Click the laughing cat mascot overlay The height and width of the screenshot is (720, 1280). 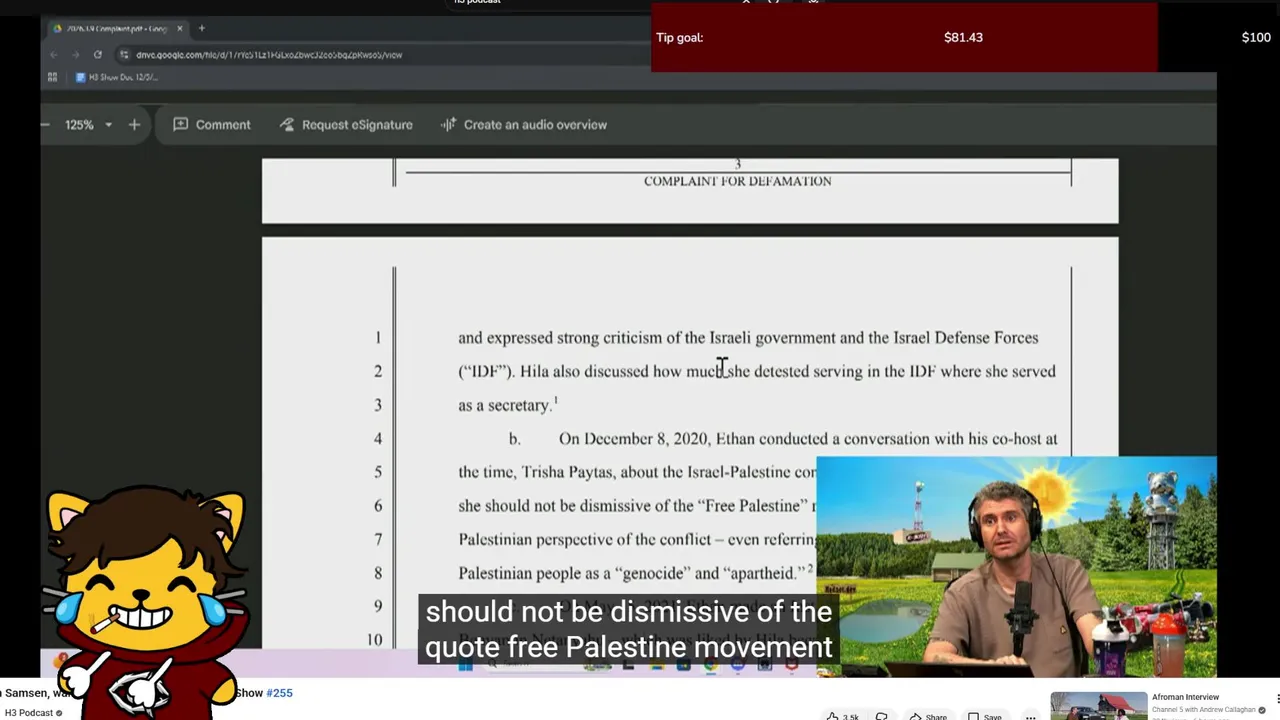(145, 603)
